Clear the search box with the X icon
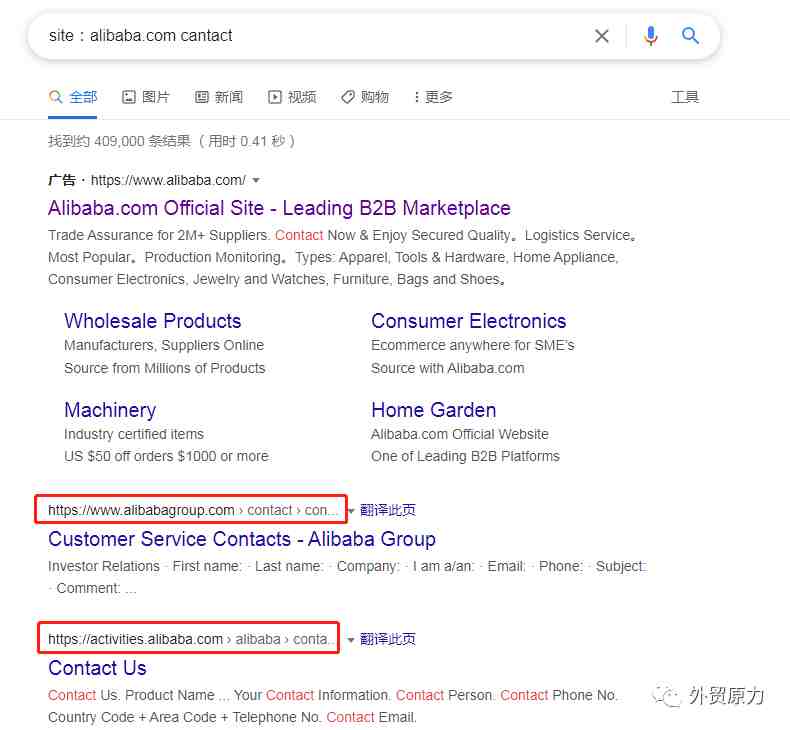The height and width of the screenshot is (730, 790). click(602, 36)
